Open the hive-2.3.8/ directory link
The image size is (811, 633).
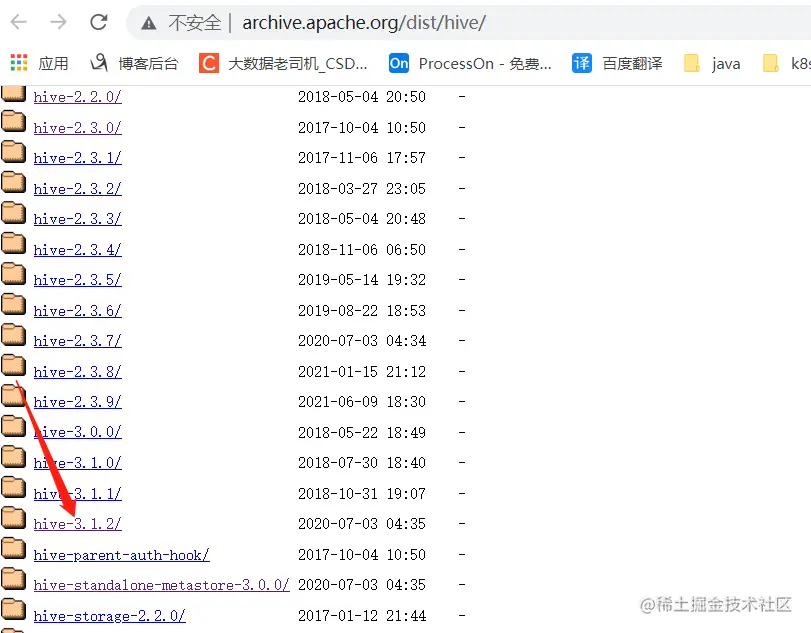click(78, 372)
